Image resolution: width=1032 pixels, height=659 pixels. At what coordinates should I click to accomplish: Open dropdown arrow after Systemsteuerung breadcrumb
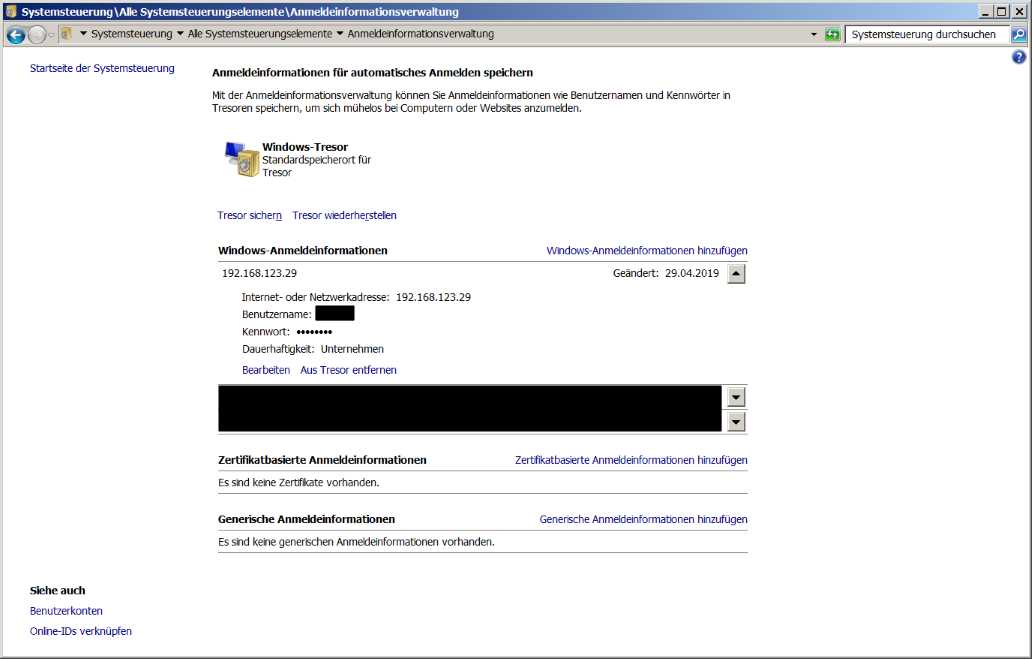click(x=180, y=34)
